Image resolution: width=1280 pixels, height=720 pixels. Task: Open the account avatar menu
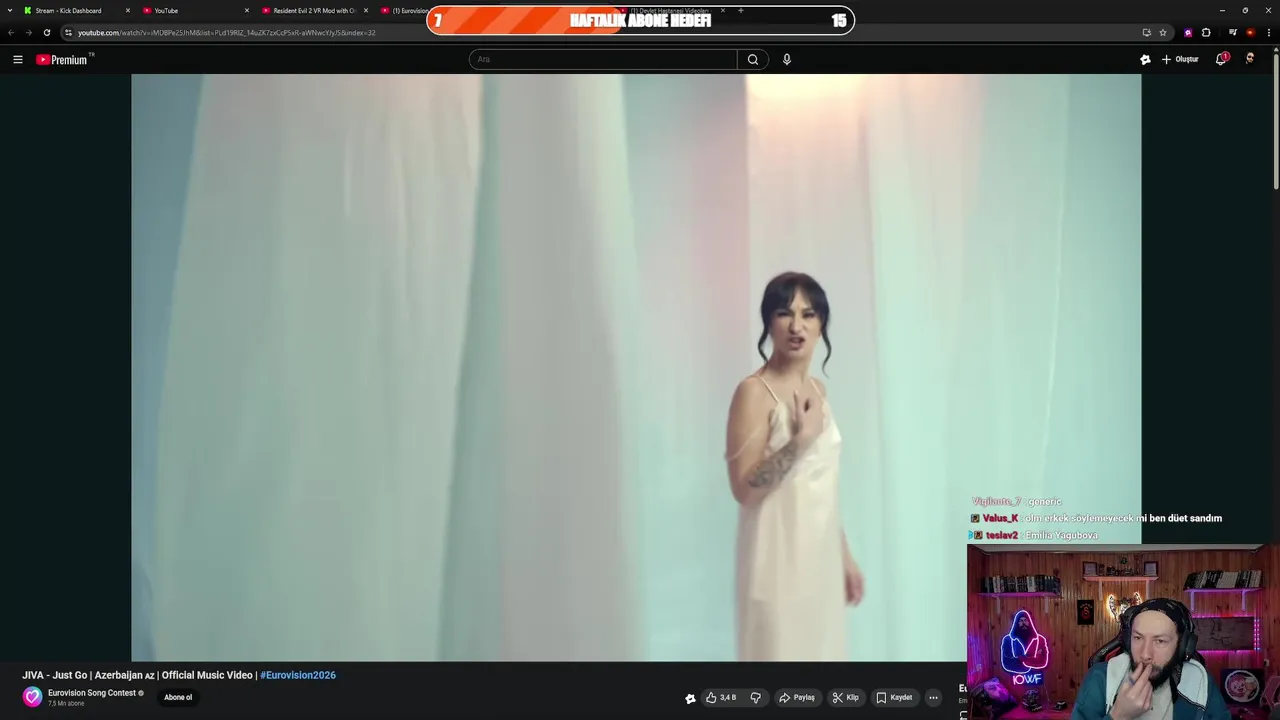[1250, 59]
